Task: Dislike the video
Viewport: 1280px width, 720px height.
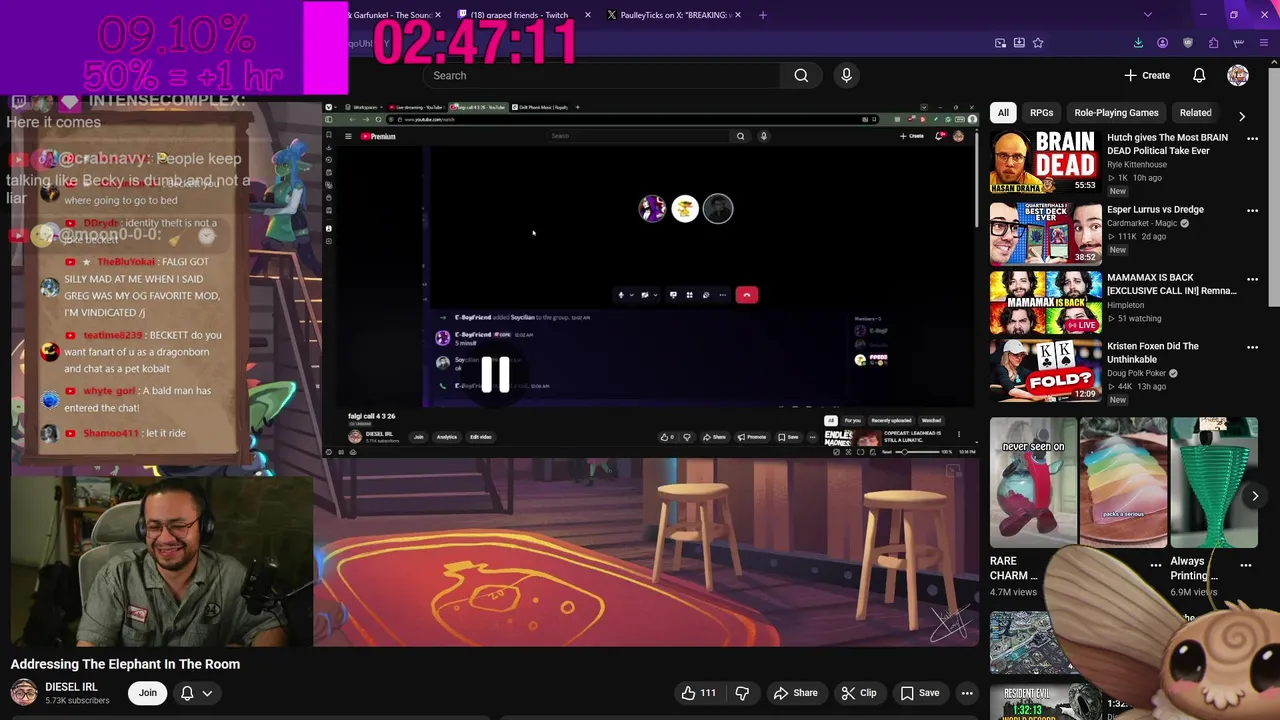Action: [x=742, y=693]
